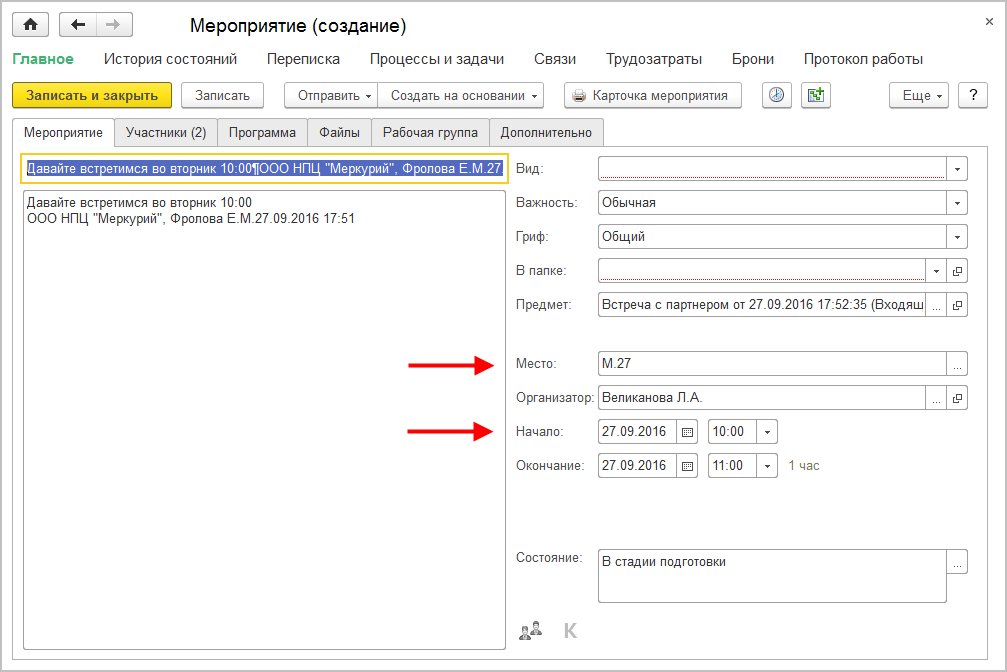The width and height of the screenshot is (1007, 672).
Task: Open calendar picker for Окончание date
Action: [687, 466]
